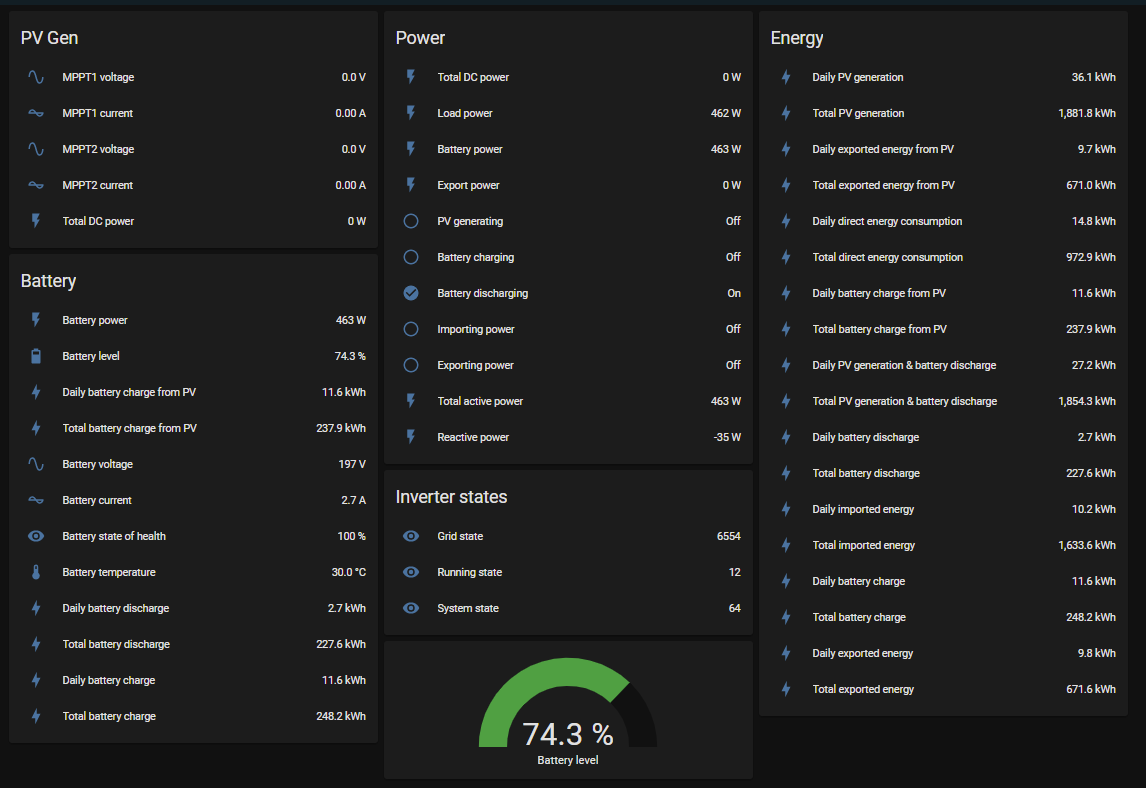The width and height of the screenshot is (1146, 788).
Task: Click the battery icon next to Battery level
Action: pos(35,355)
